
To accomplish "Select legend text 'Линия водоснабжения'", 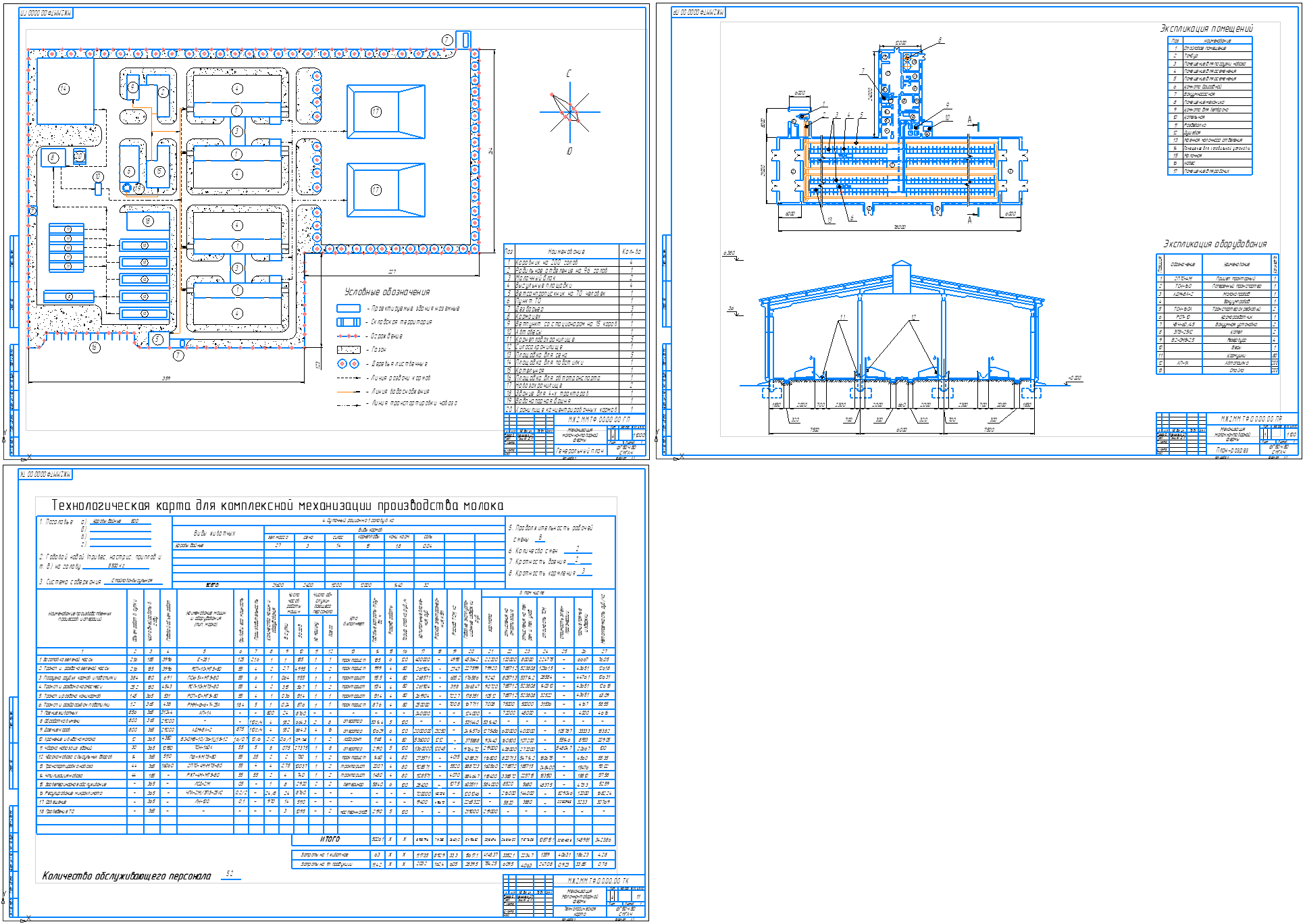I will (400, 391).
